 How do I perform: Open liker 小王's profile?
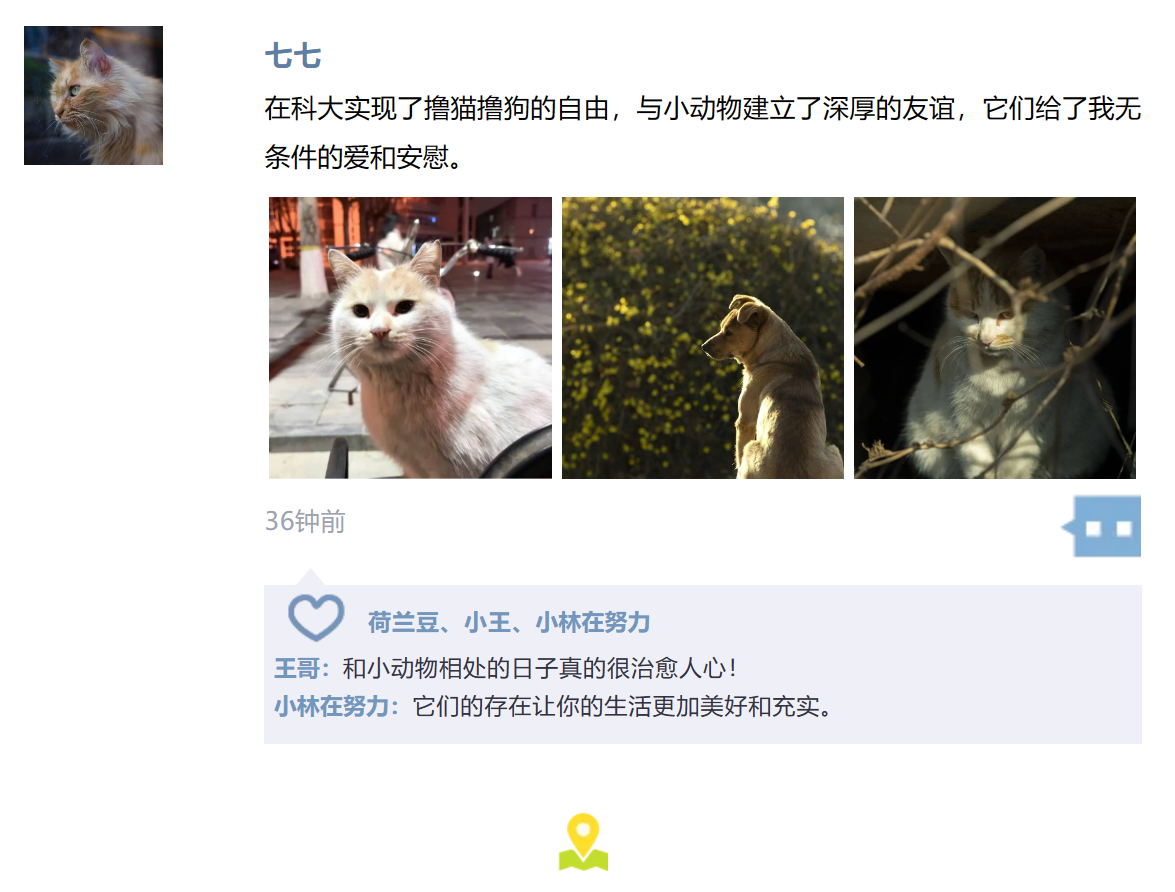[487, 622]
